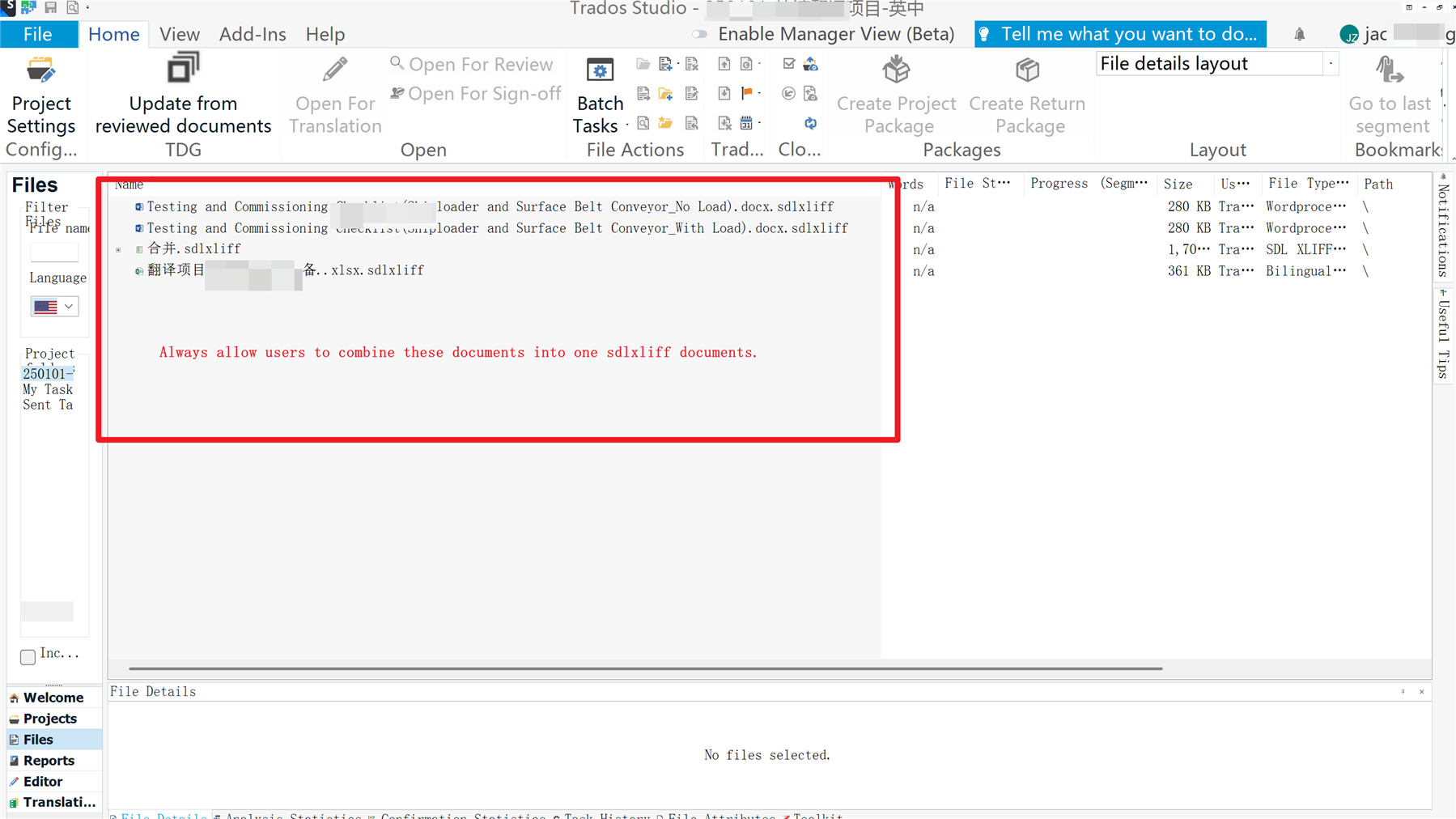Viewport: 1456px width, 819px height.
Task: Click the File name filter input field
Action: point(54,252)
